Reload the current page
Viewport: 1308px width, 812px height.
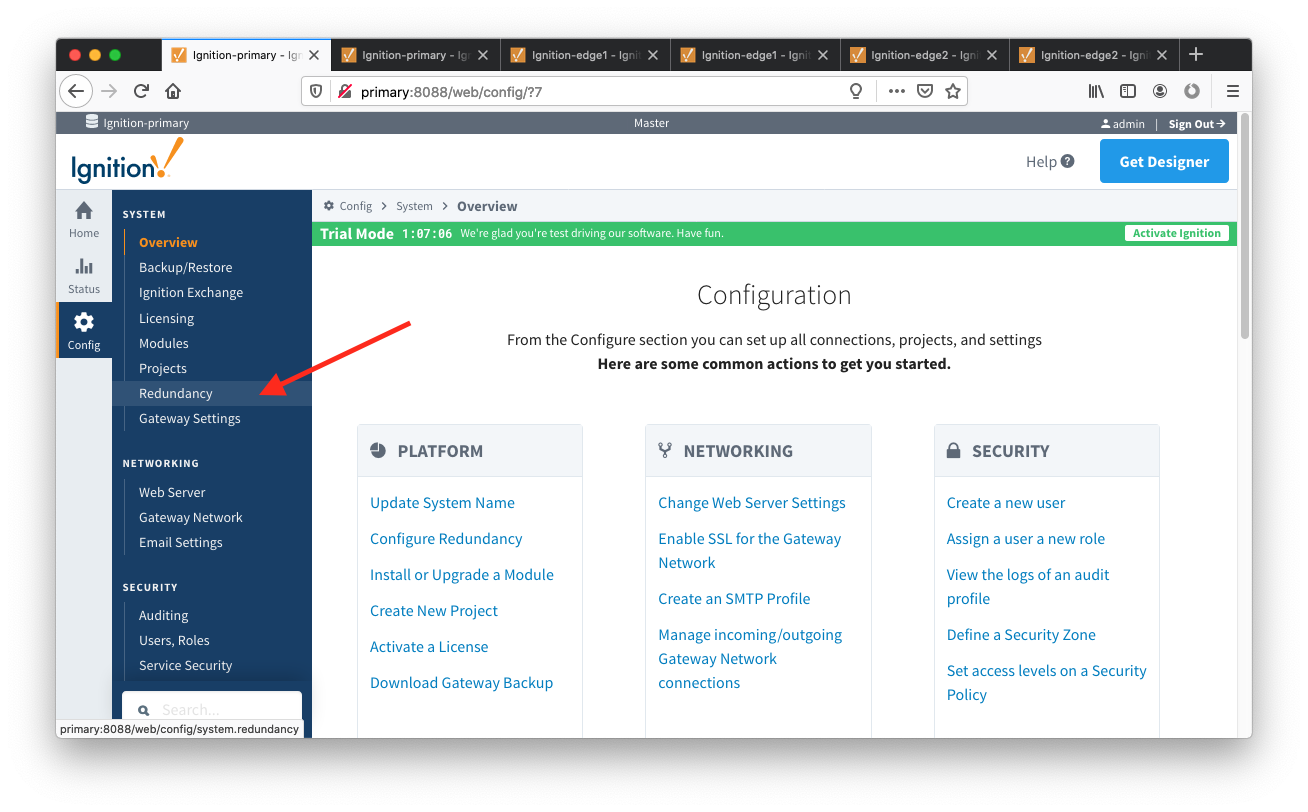click(141, 91)
